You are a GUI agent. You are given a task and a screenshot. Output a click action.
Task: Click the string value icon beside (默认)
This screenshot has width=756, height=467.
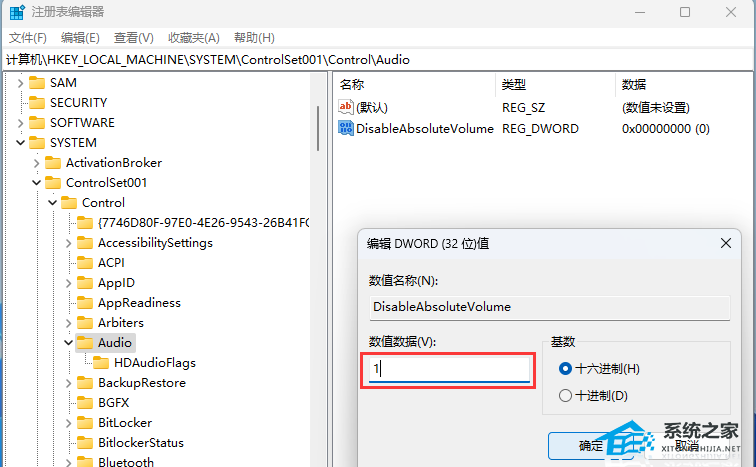point(346,107)
